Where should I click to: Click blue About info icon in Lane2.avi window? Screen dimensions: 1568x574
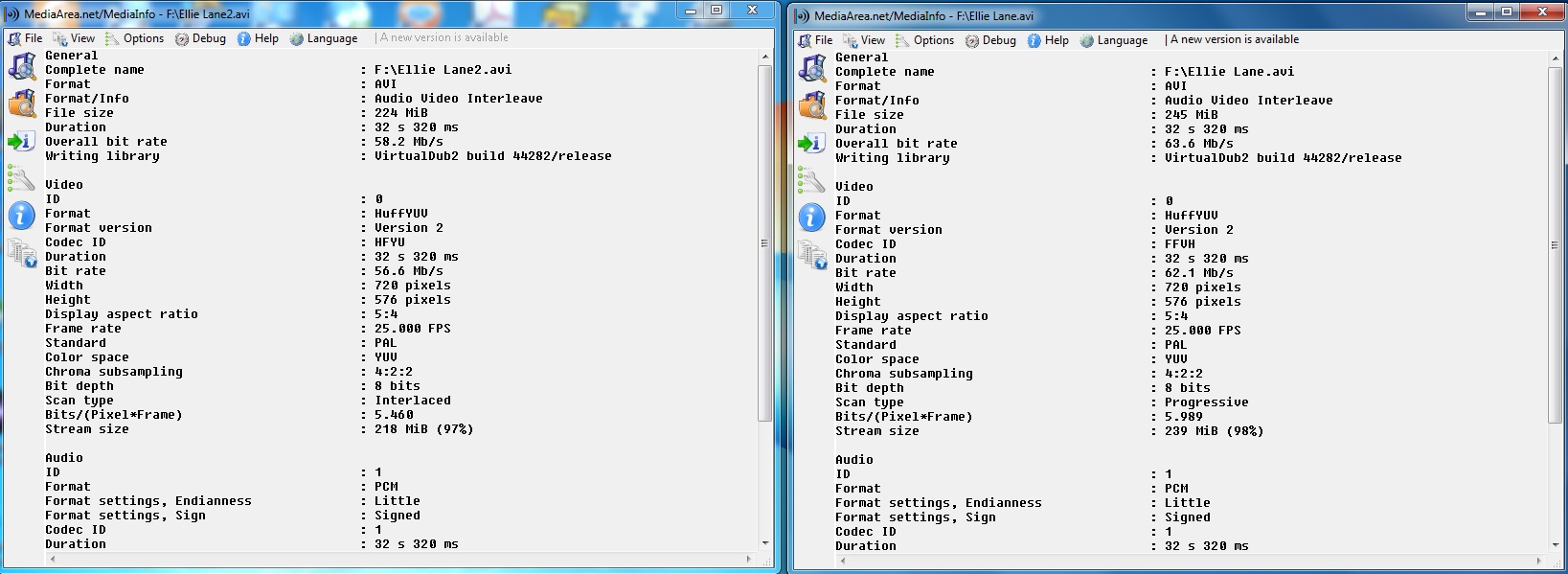[22, 215]
